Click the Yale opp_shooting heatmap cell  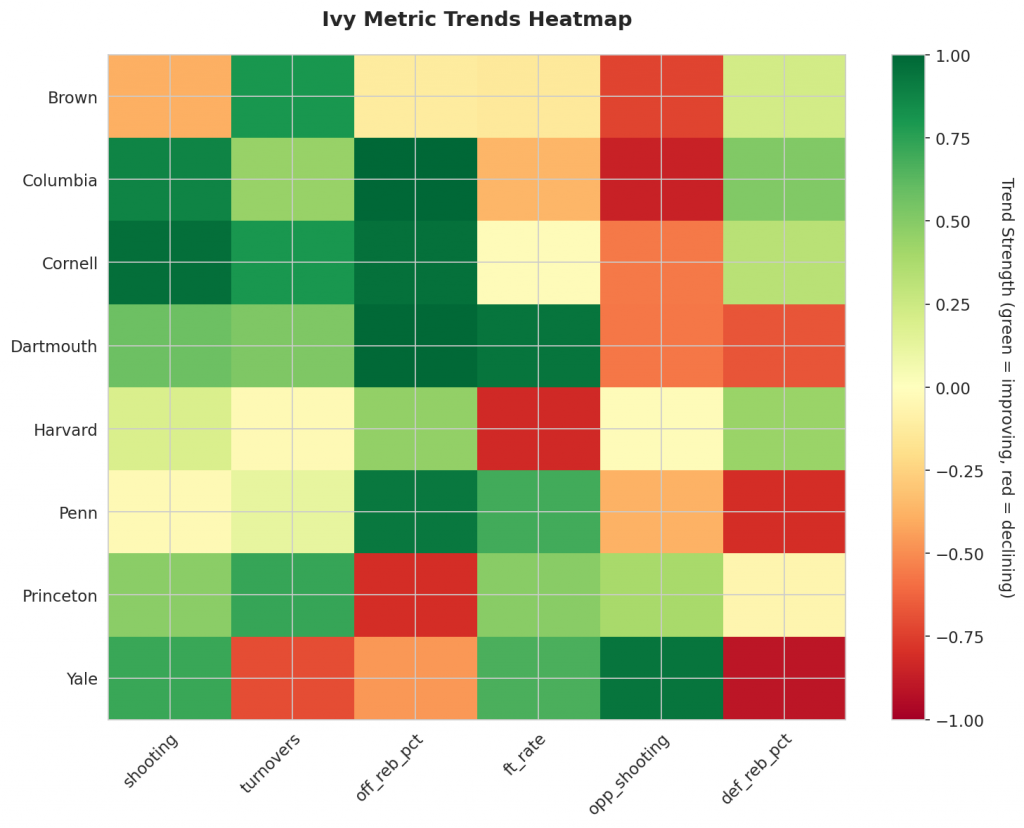[661, 678]
